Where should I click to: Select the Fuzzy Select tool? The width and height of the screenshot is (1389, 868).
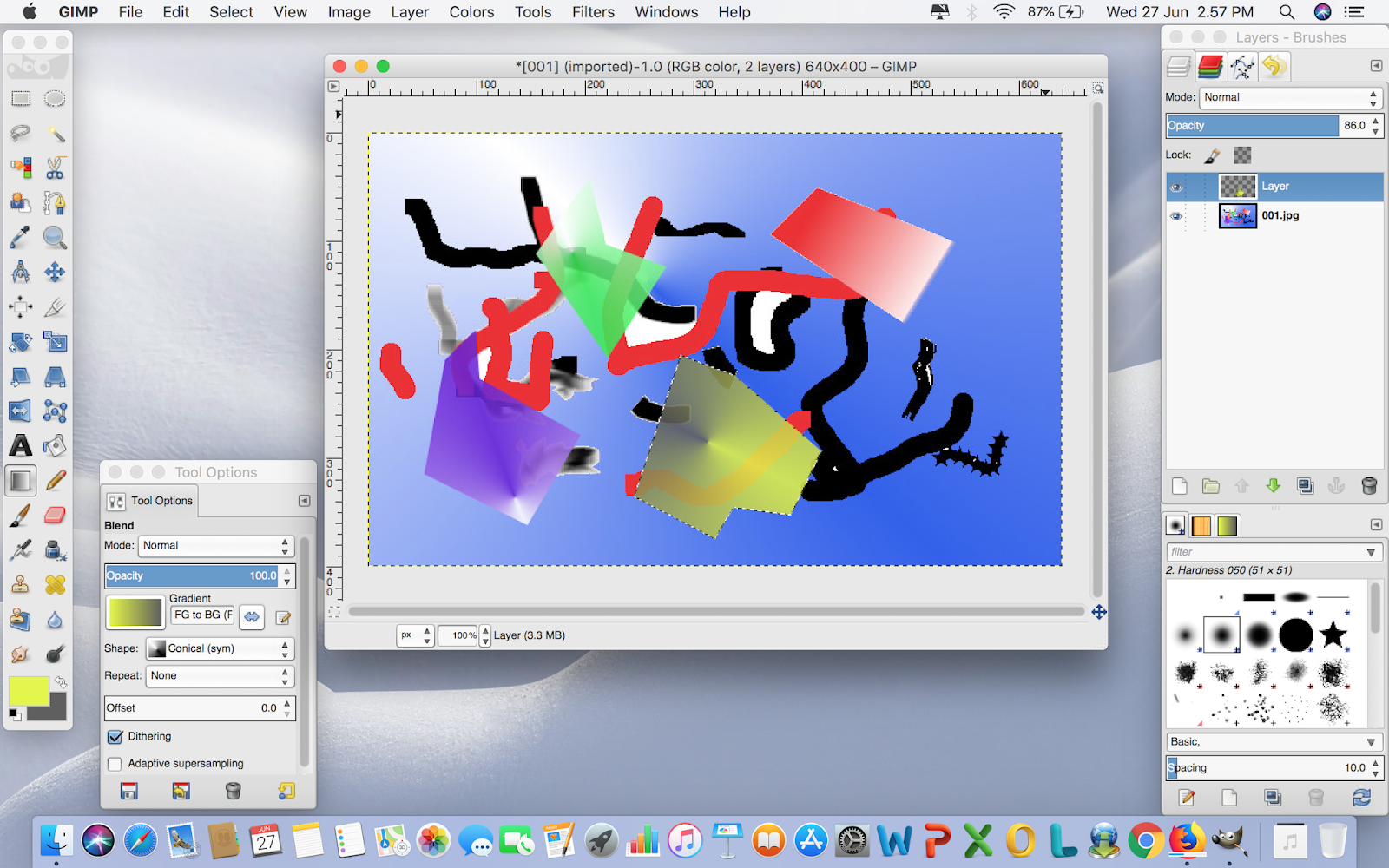point(56,132)
